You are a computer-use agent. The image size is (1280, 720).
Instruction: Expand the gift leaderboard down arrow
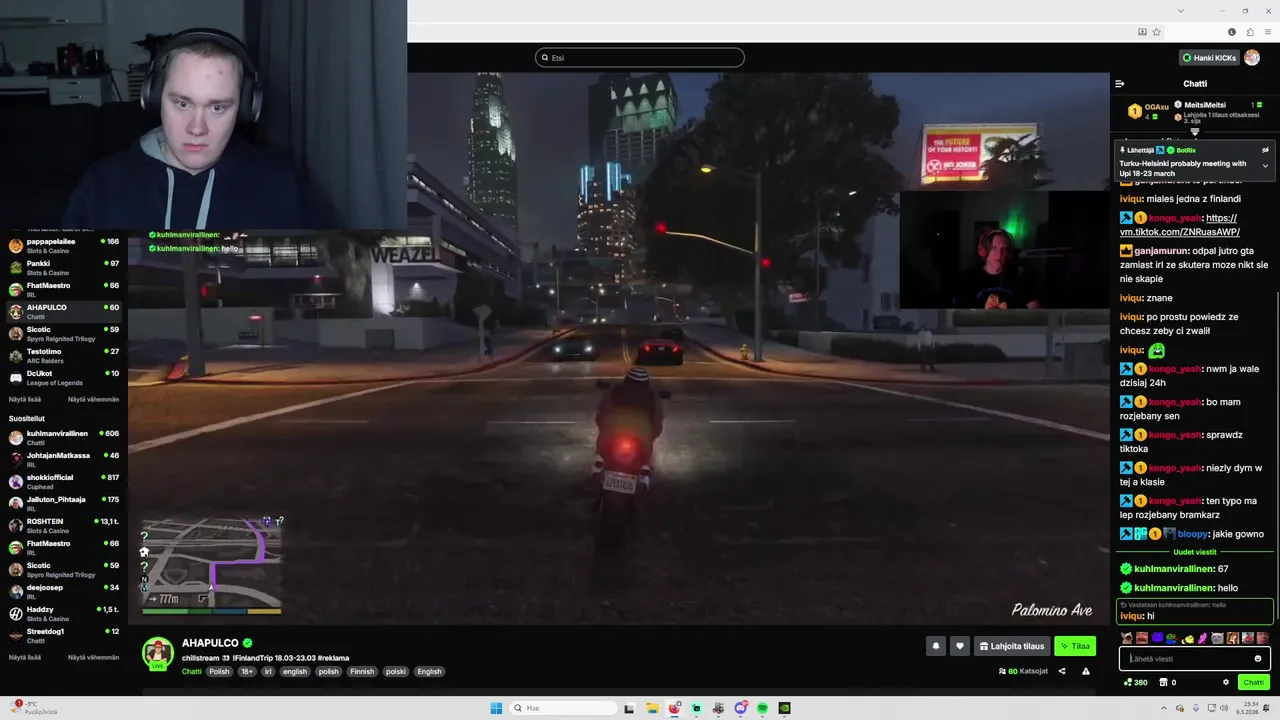1194,132
